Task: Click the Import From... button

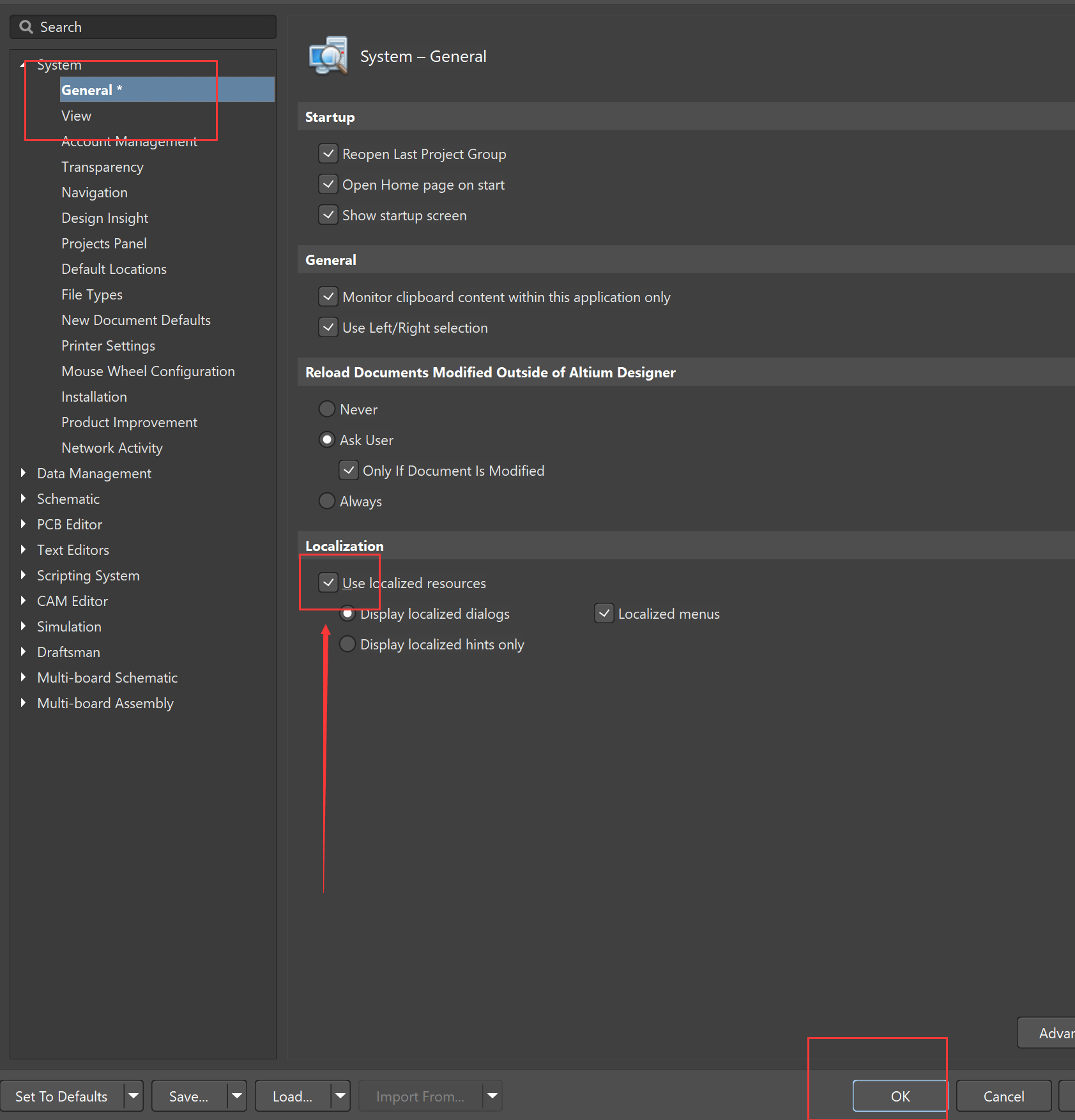Action: [420, 1096]
